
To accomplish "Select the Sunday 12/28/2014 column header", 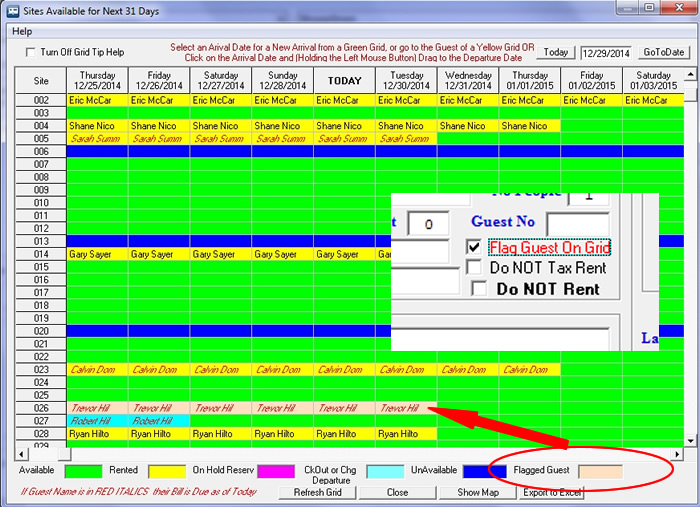I will tap(283, 80).
